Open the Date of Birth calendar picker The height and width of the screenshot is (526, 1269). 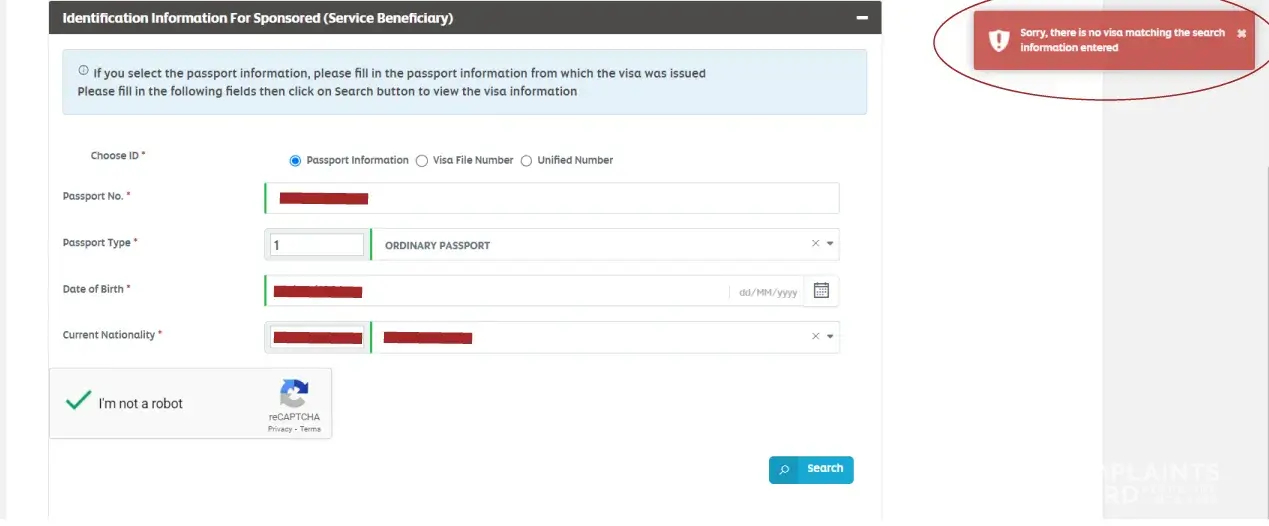pyautogui.click(x=821, y=291)
